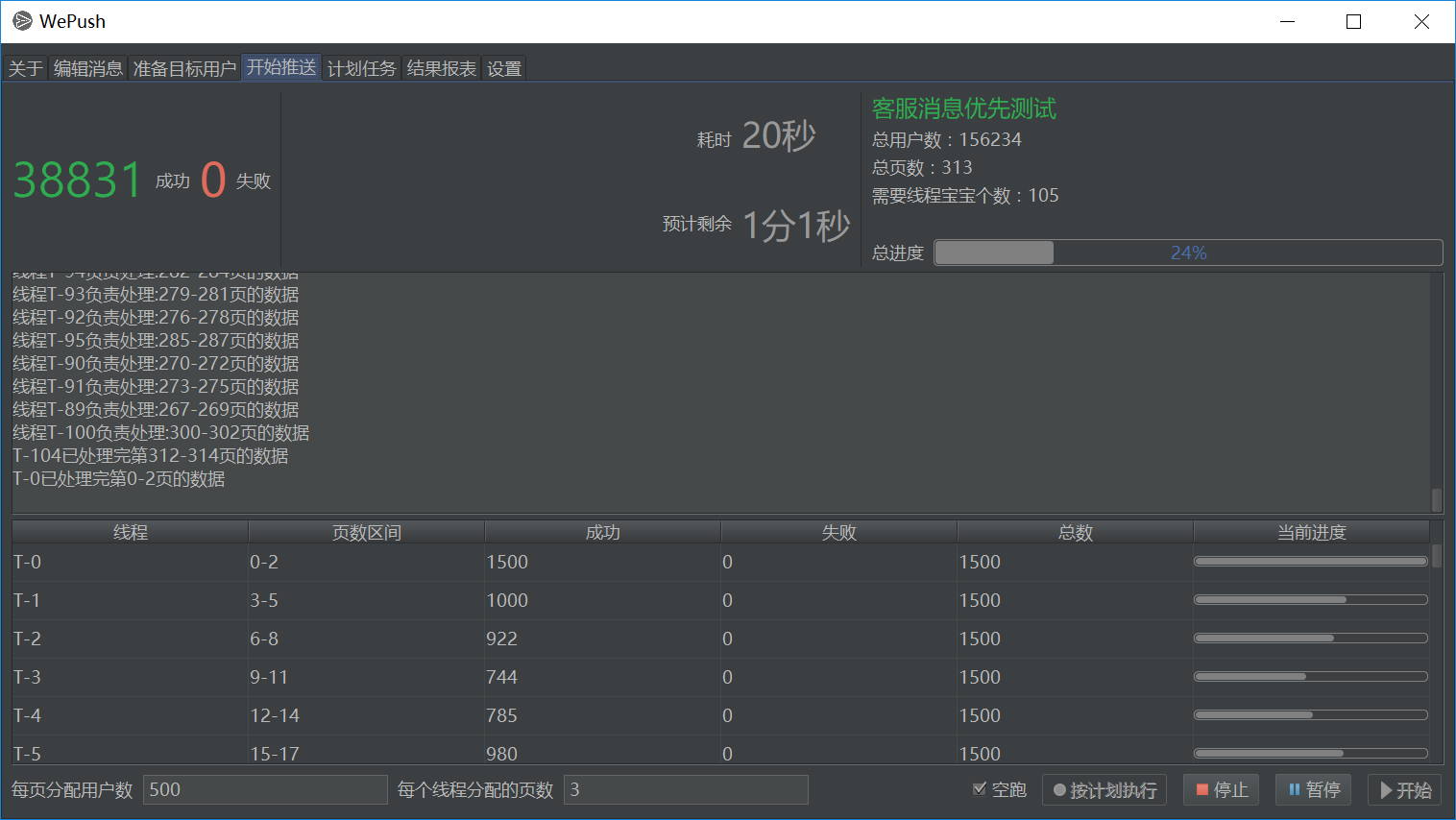Switch to the 准备目标用户 tab

(184, 67)
